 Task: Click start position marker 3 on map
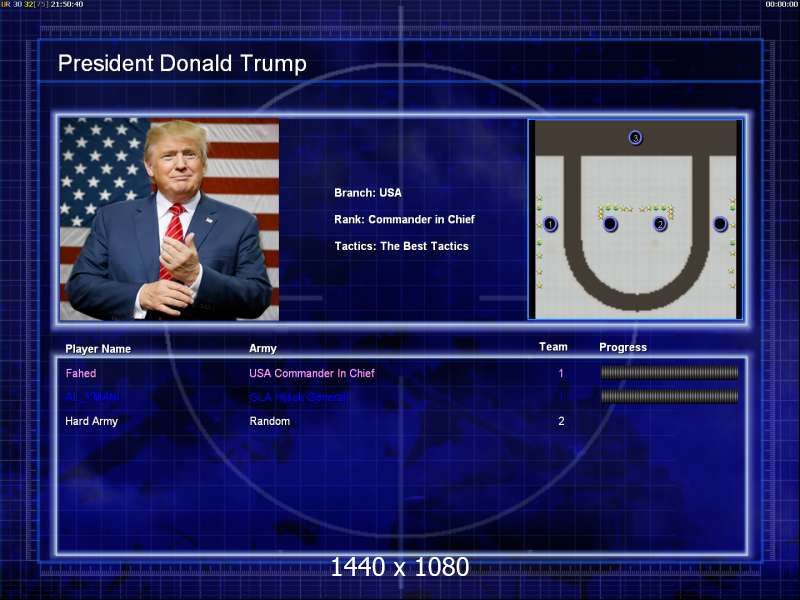tap(635, 137)
